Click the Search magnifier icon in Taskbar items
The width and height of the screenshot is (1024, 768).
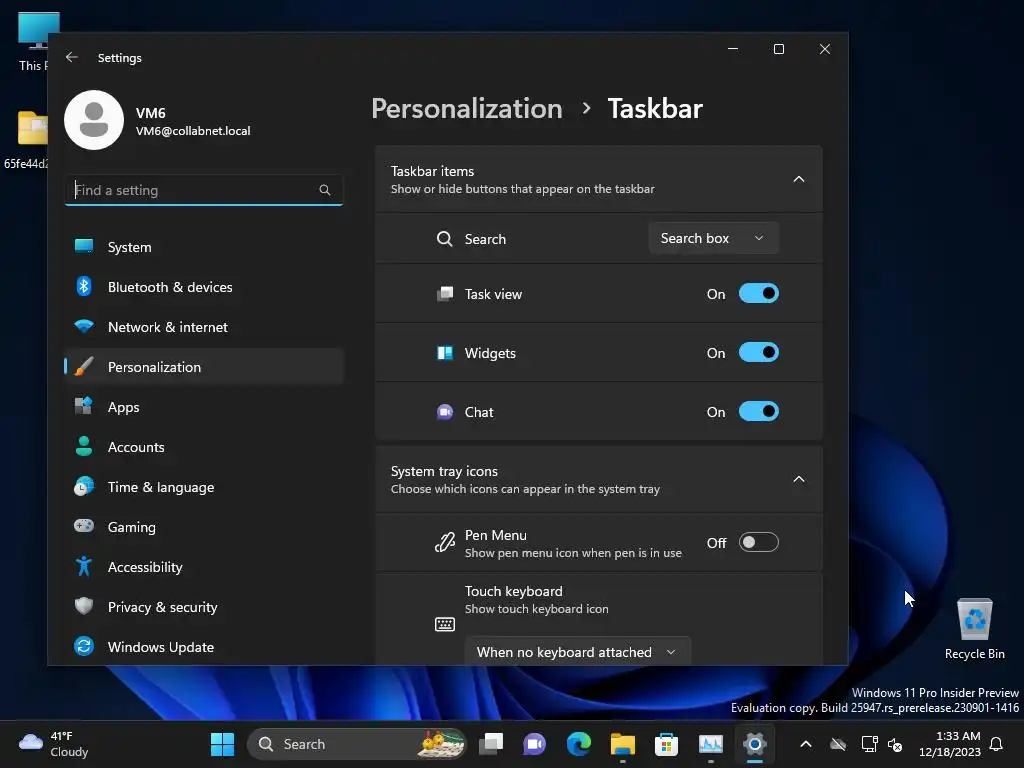point(445,239)
